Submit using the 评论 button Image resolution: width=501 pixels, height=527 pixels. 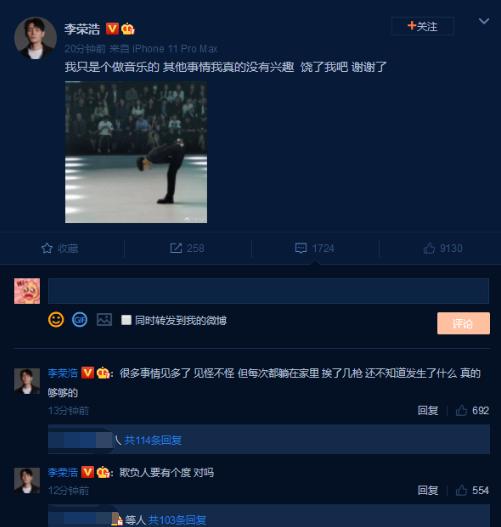click(x=463, y=323)
